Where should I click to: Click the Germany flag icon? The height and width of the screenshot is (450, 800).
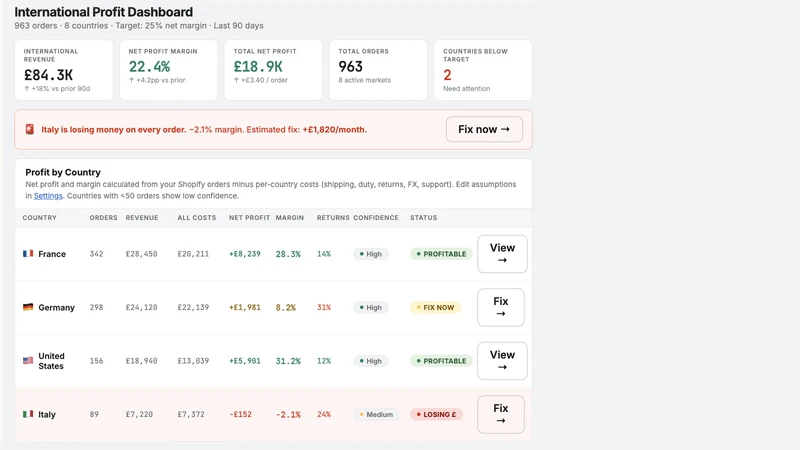pos(28,307)
